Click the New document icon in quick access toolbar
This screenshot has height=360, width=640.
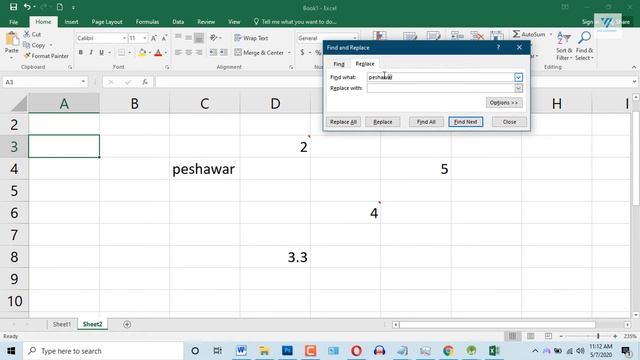(x=60, y=7)
